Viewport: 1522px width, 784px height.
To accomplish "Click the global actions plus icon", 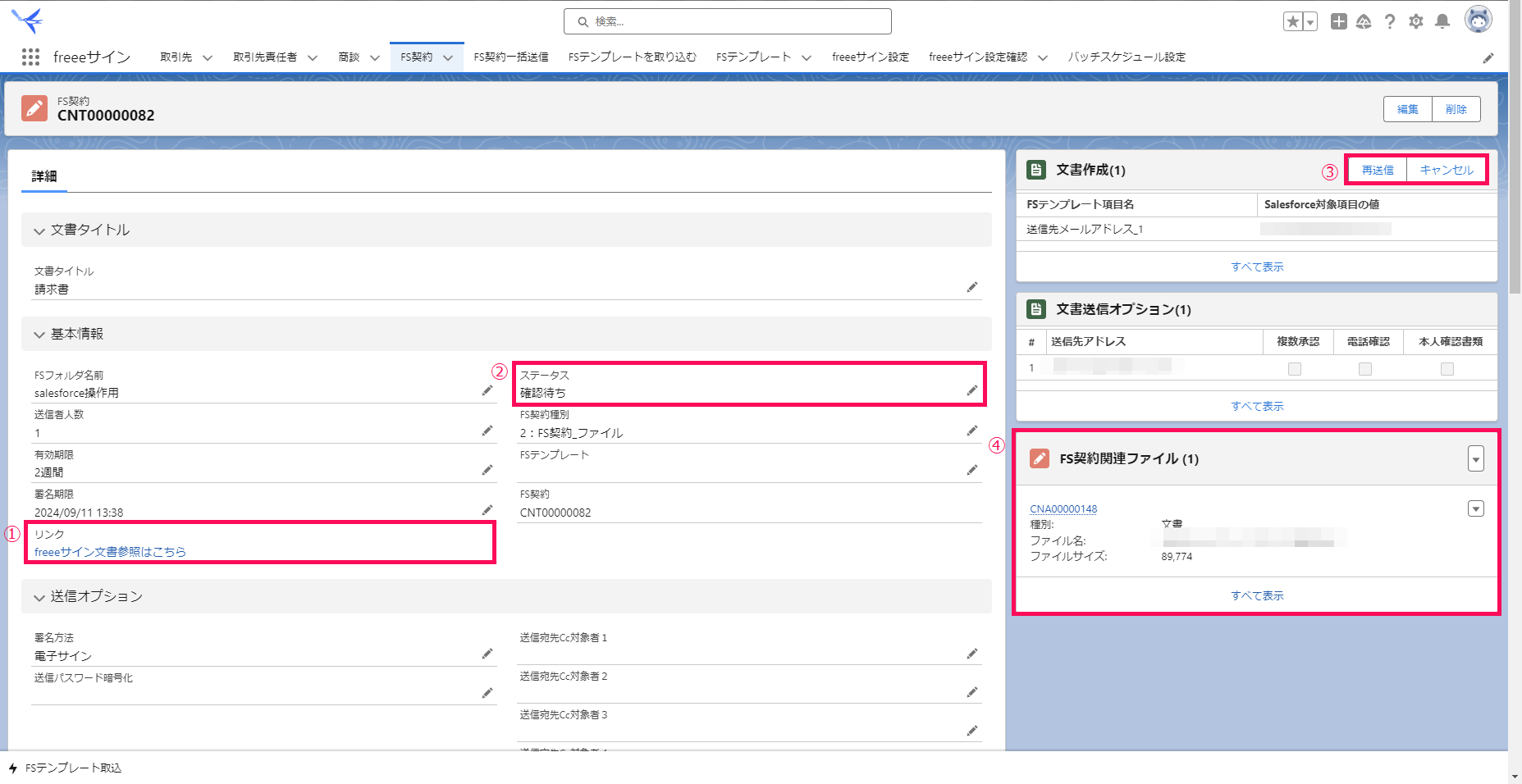I will pyautogui.click(x=1338, y=22).
